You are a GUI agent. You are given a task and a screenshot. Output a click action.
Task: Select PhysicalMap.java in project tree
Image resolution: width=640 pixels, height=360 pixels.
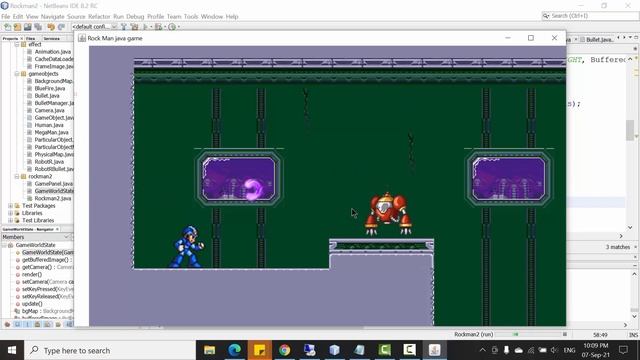54,155
